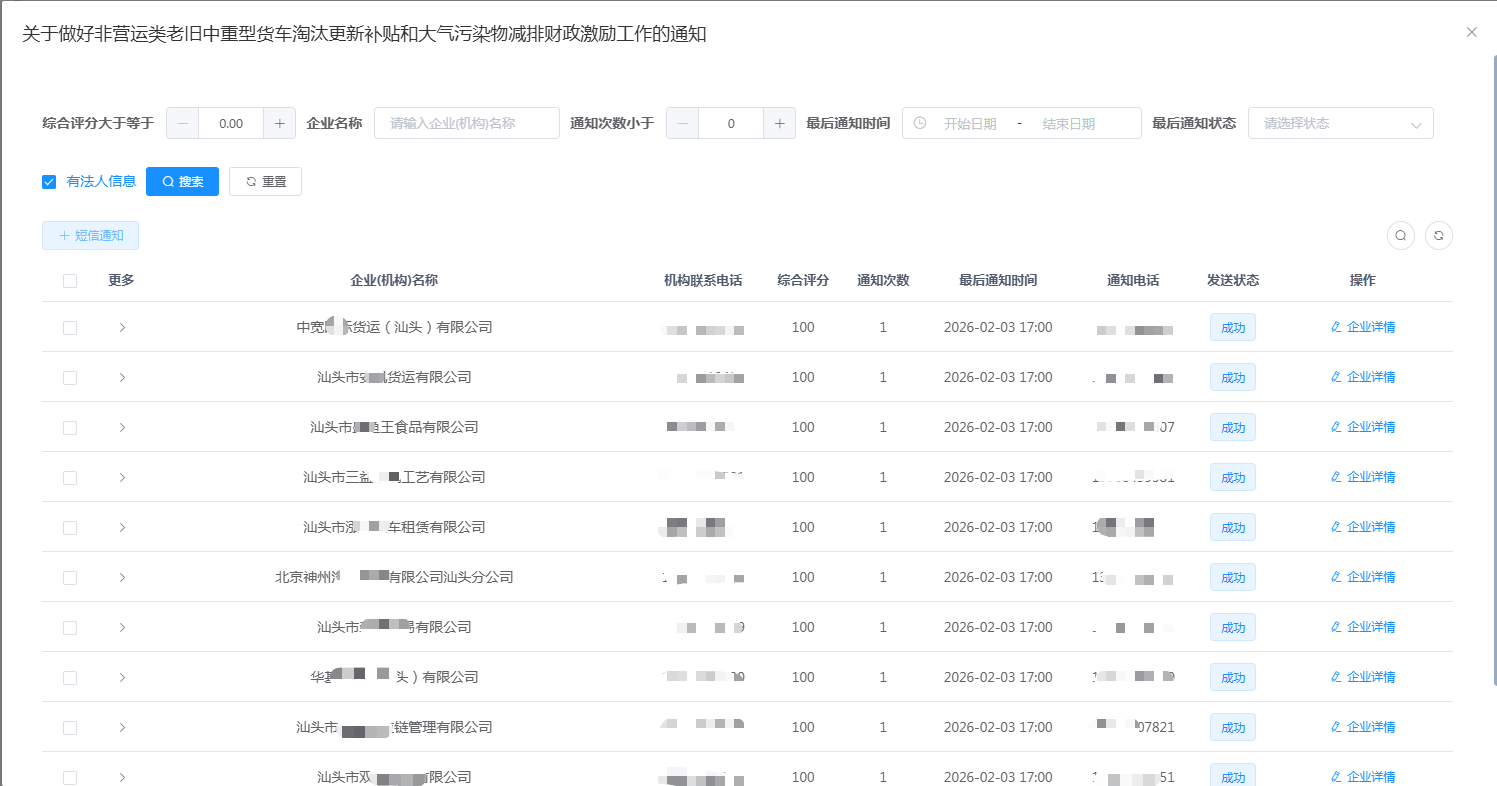Click the round search icon above the table
Screen dimensions: 1497x786
(1400, 235)
